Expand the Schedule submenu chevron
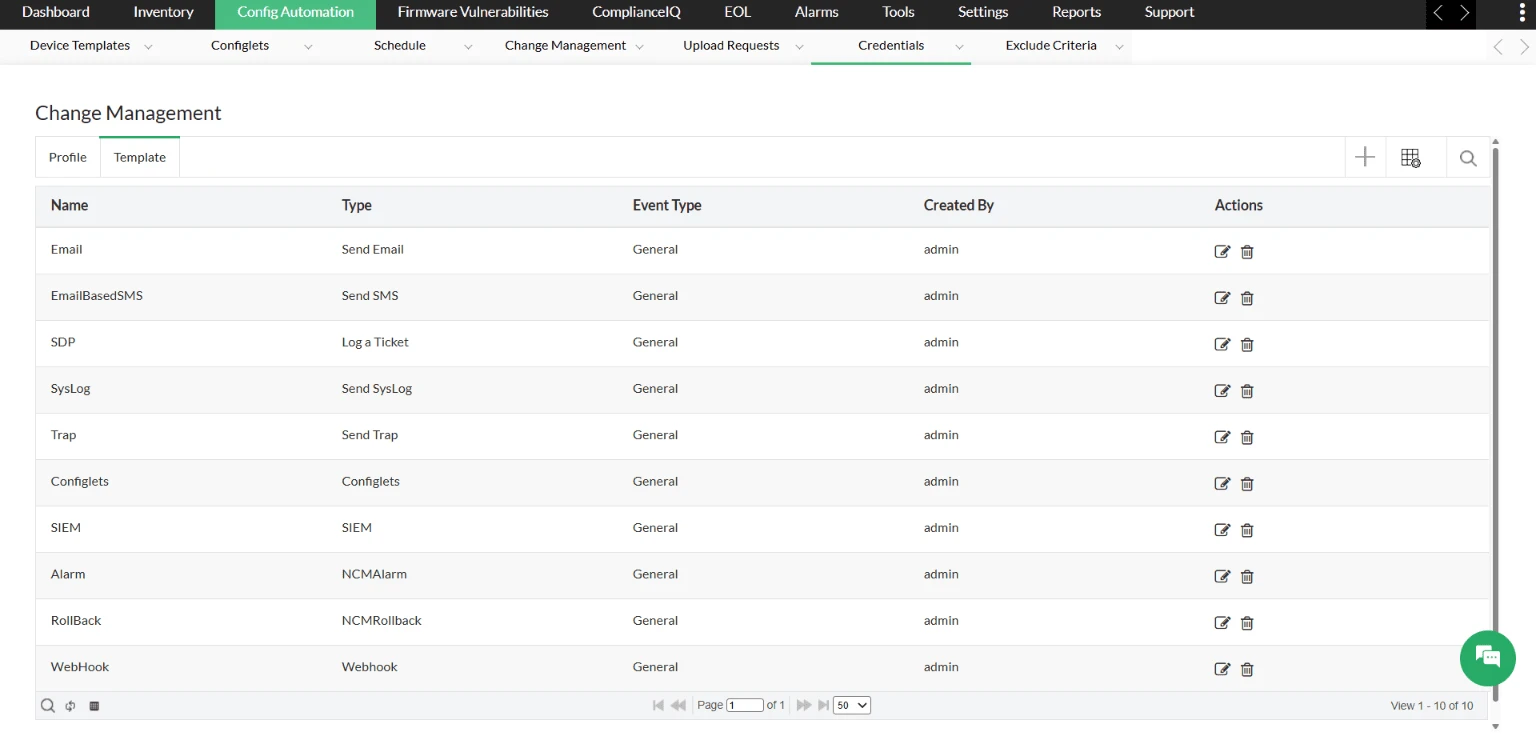 pos(468,47)
